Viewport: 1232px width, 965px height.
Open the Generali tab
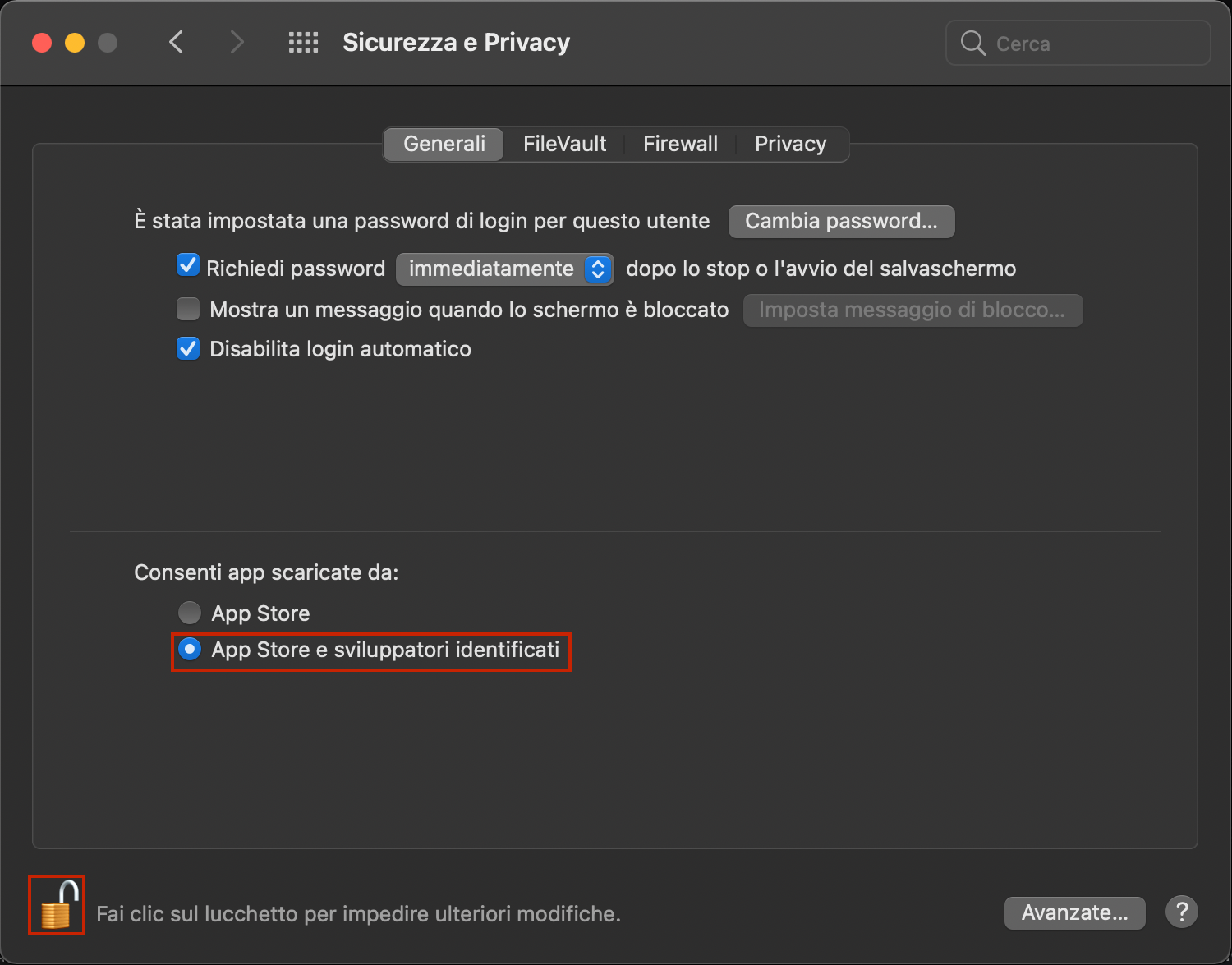(x=444, y=144)
